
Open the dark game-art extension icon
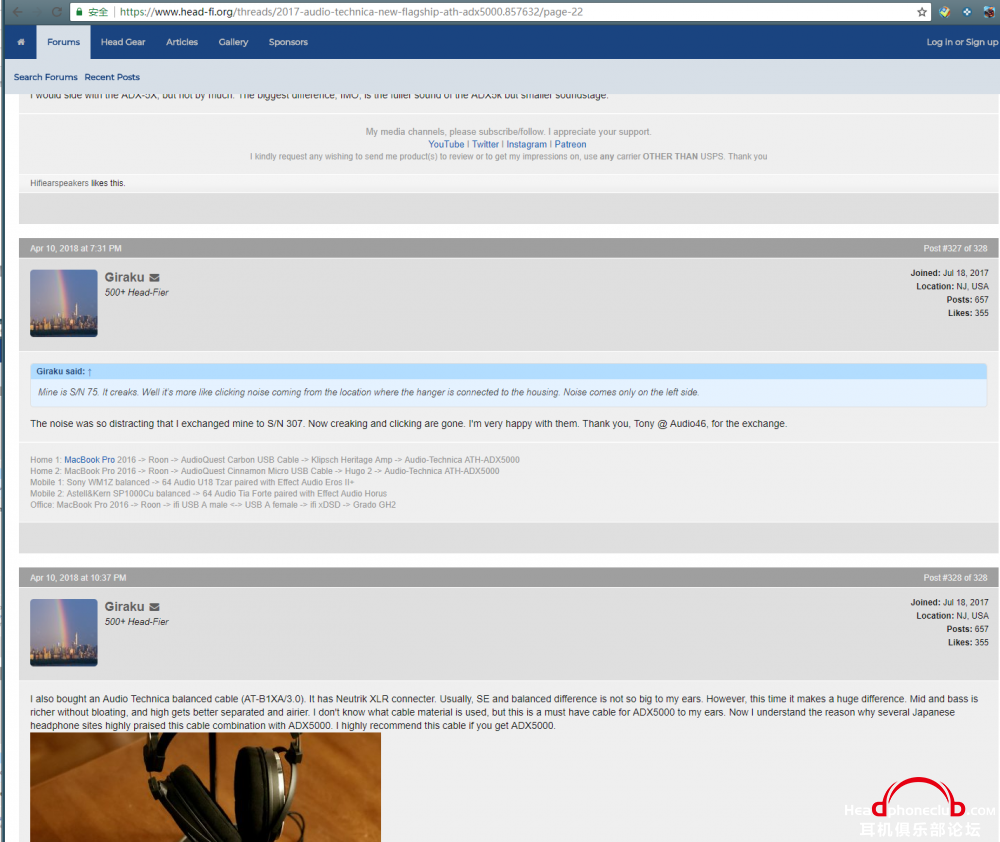[989, 11]
